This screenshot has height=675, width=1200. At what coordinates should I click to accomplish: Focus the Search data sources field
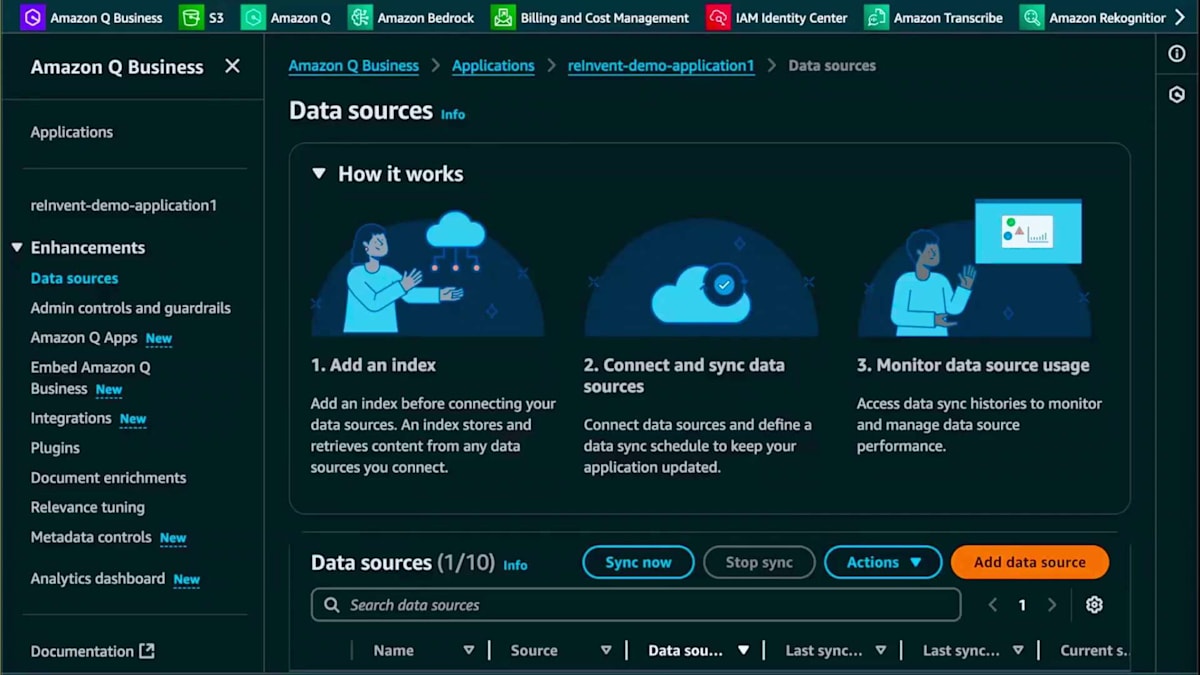[636, 605]
